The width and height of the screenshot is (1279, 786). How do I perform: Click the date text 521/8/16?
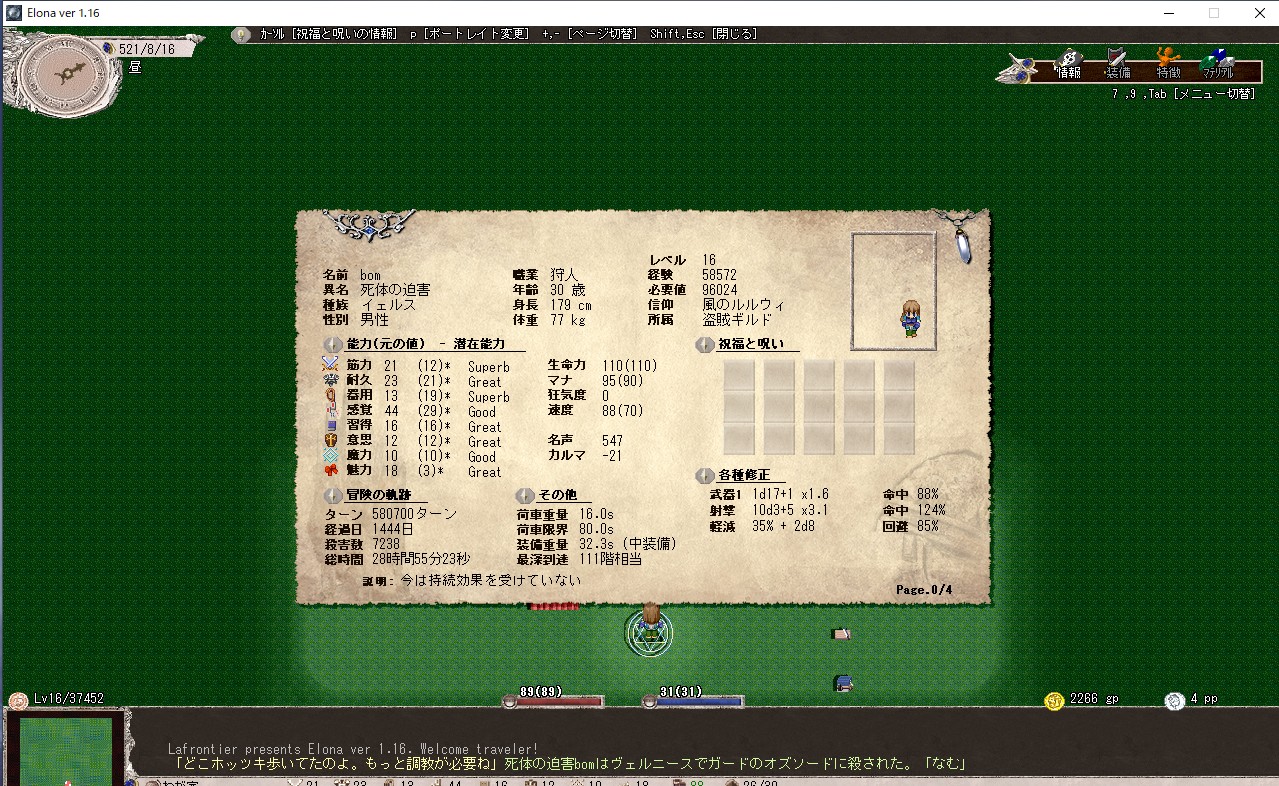click(x=147, y=49)
